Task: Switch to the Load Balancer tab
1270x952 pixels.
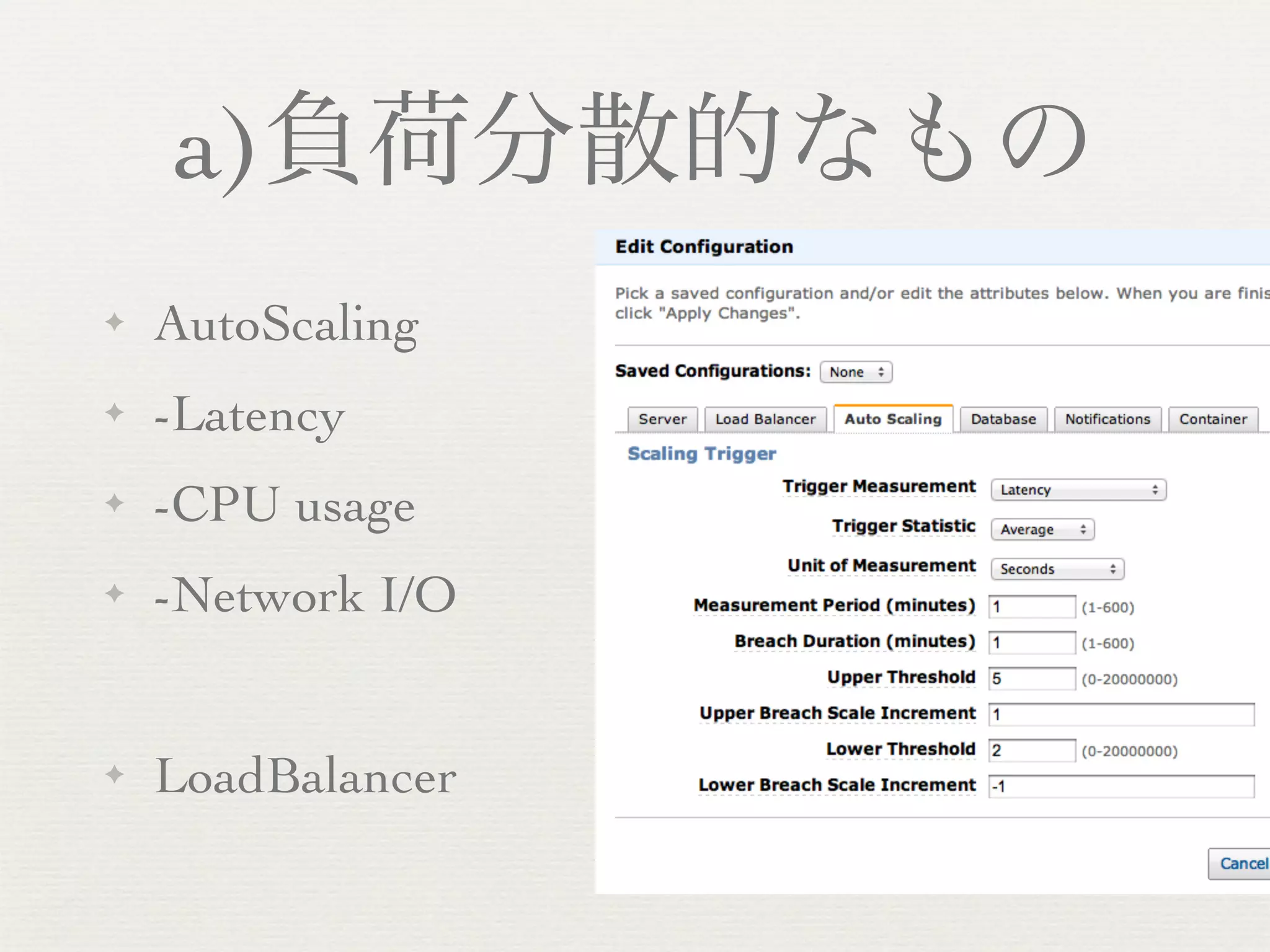Action: tap(765, 420)
